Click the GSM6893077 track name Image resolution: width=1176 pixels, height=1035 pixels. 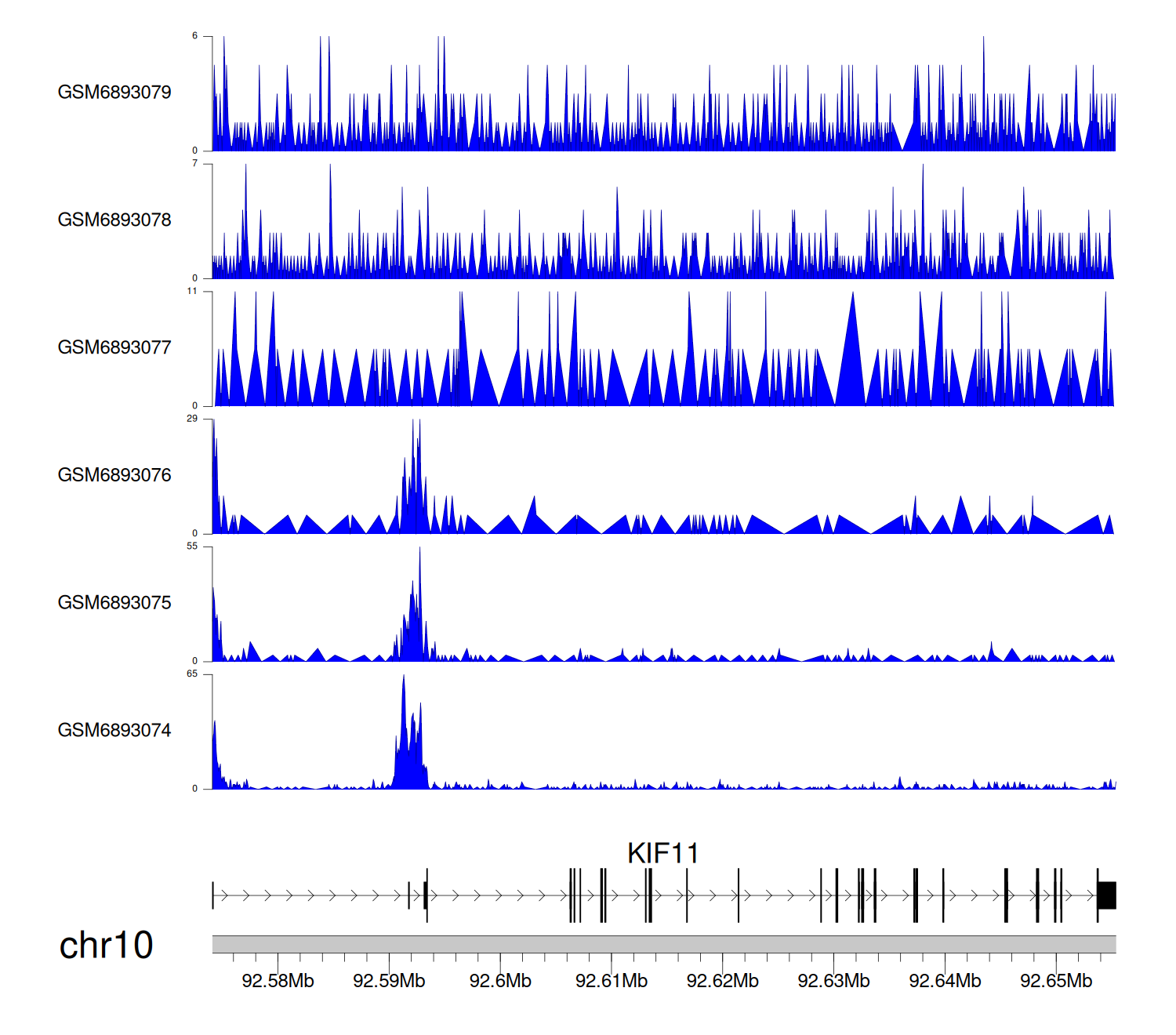[x=114, y=348]
